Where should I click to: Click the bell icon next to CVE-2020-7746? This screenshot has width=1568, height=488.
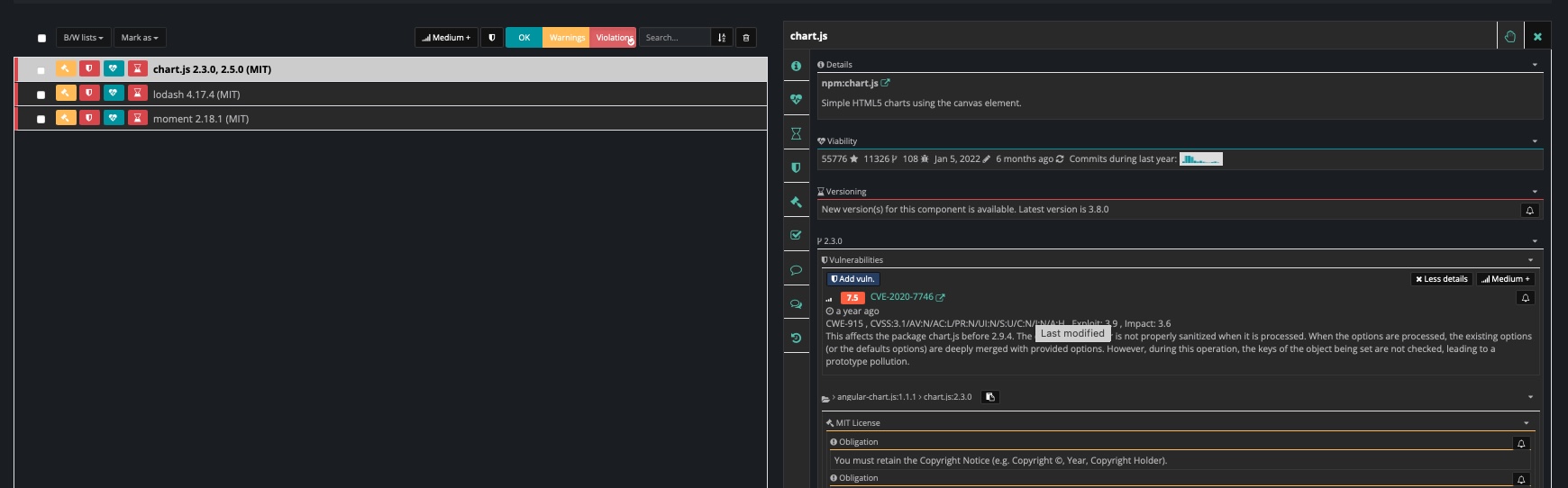1526,298
